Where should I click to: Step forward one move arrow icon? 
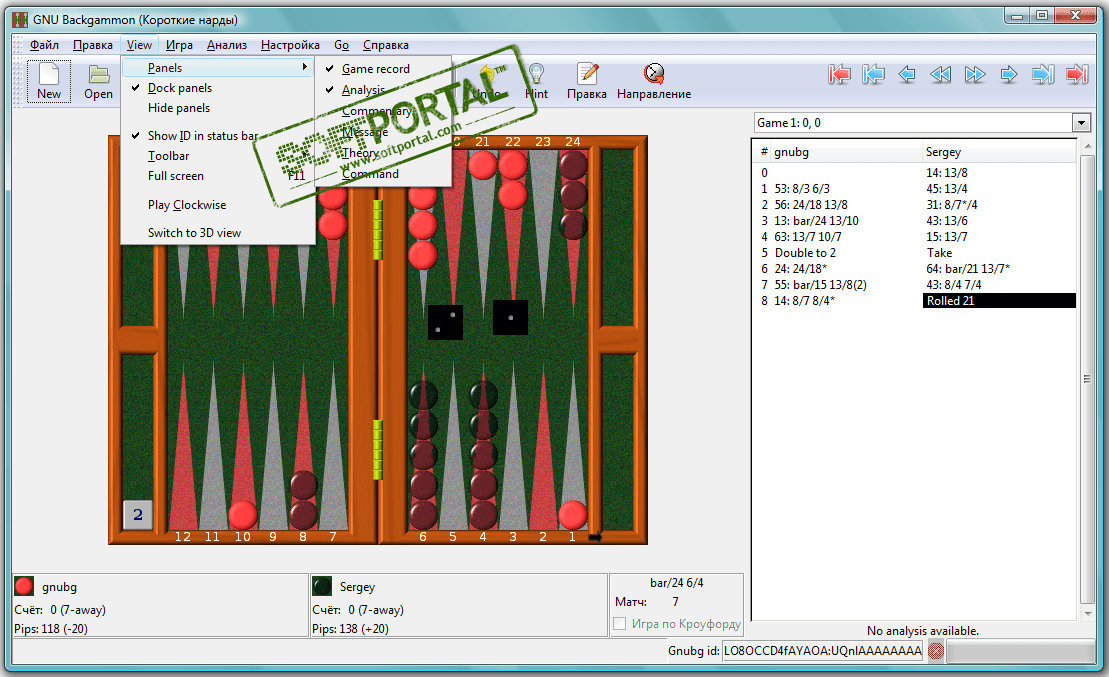point(1009,74)
